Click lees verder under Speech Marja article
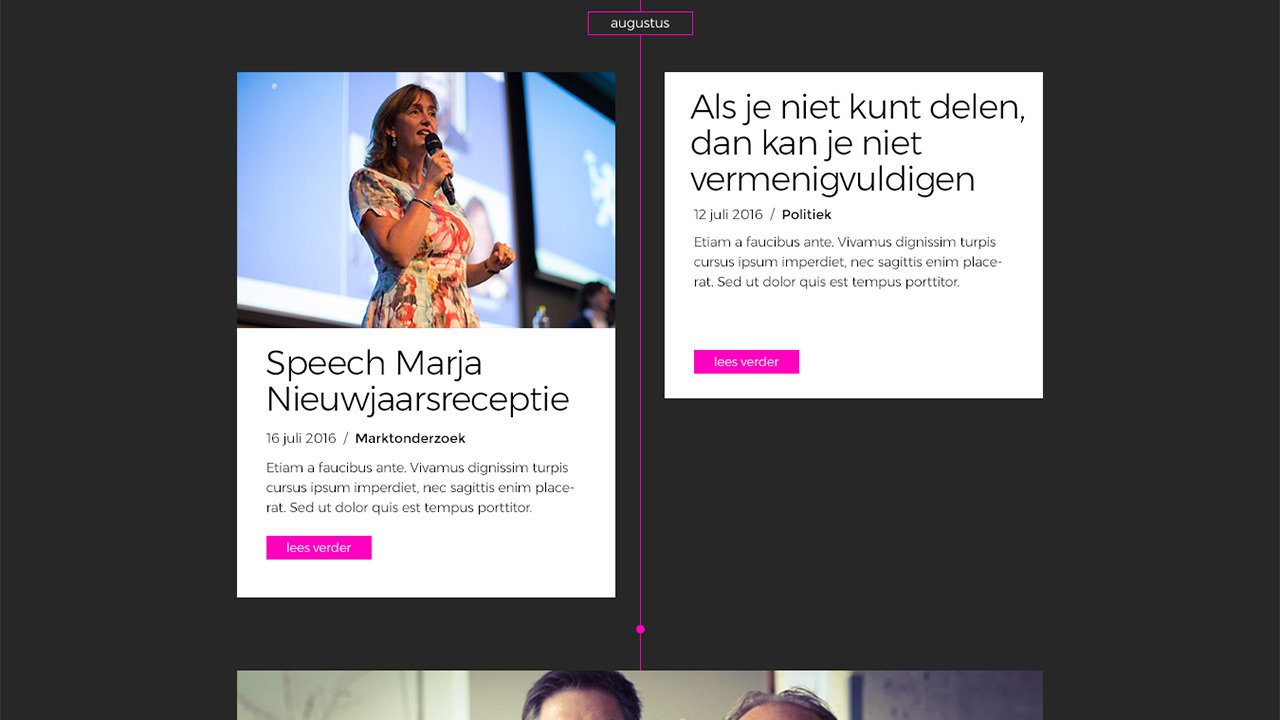 click(x=319, y=548)
